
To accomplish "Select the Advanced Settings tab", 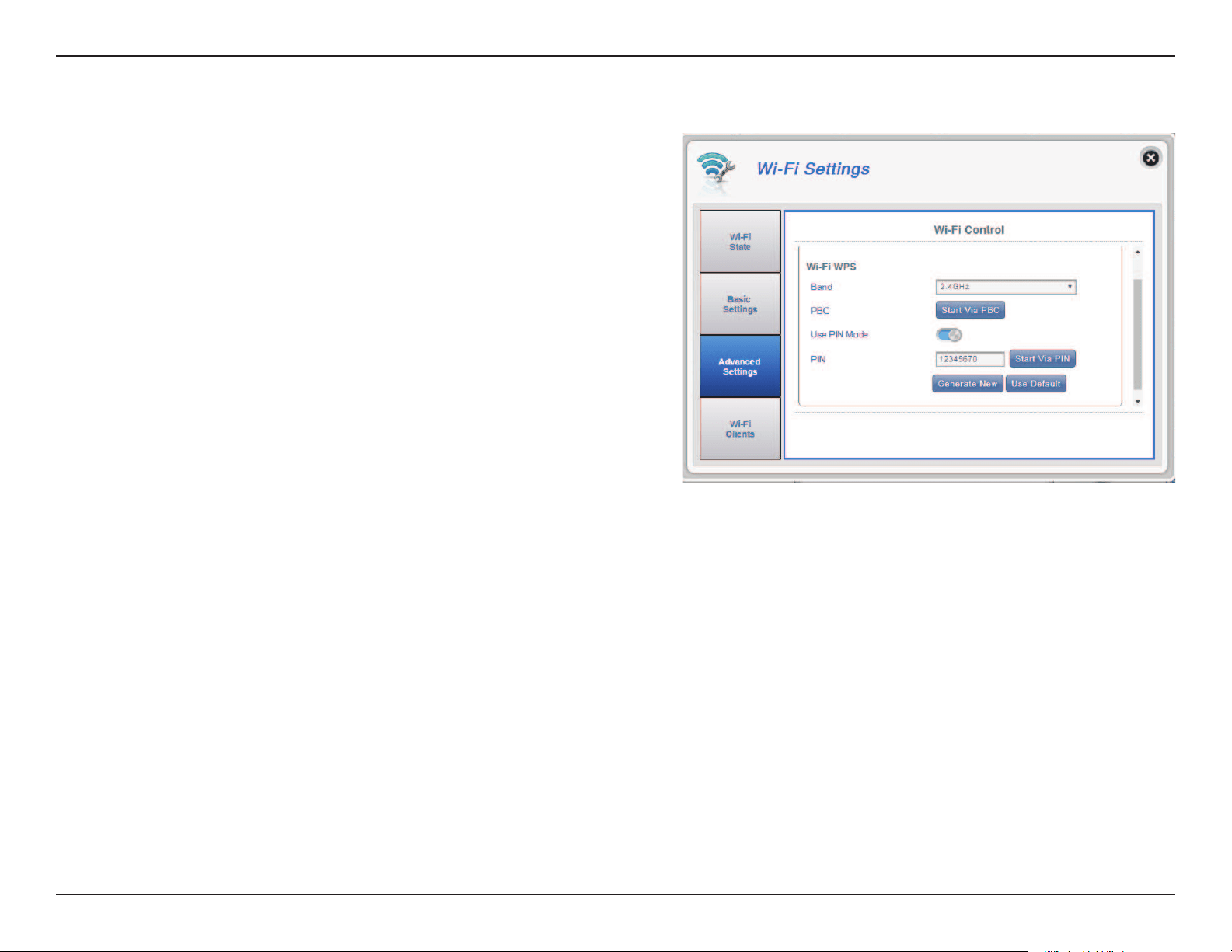I will [x=740, y=367].
